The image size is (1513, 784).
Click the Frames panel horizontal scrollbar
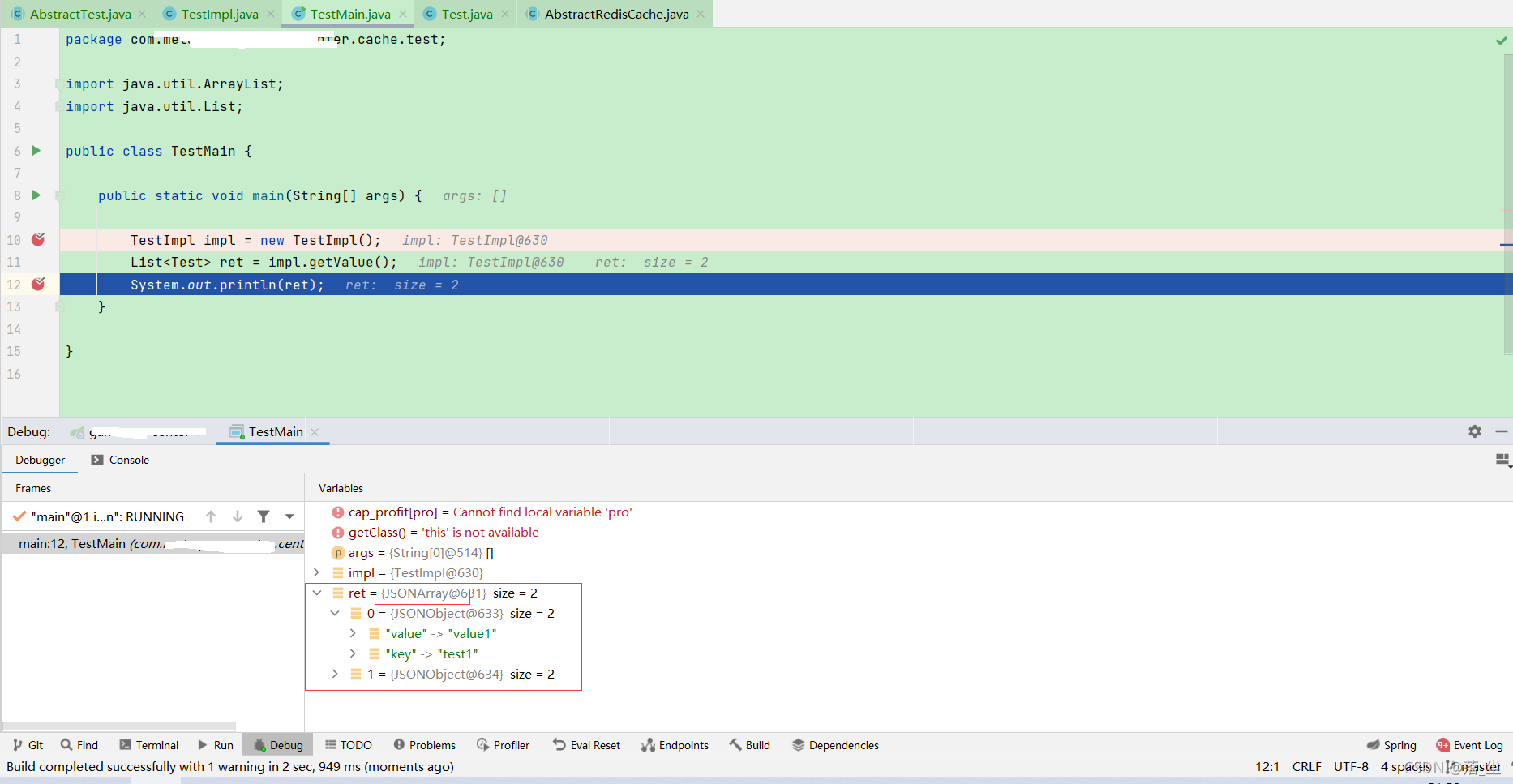[119, 726]
